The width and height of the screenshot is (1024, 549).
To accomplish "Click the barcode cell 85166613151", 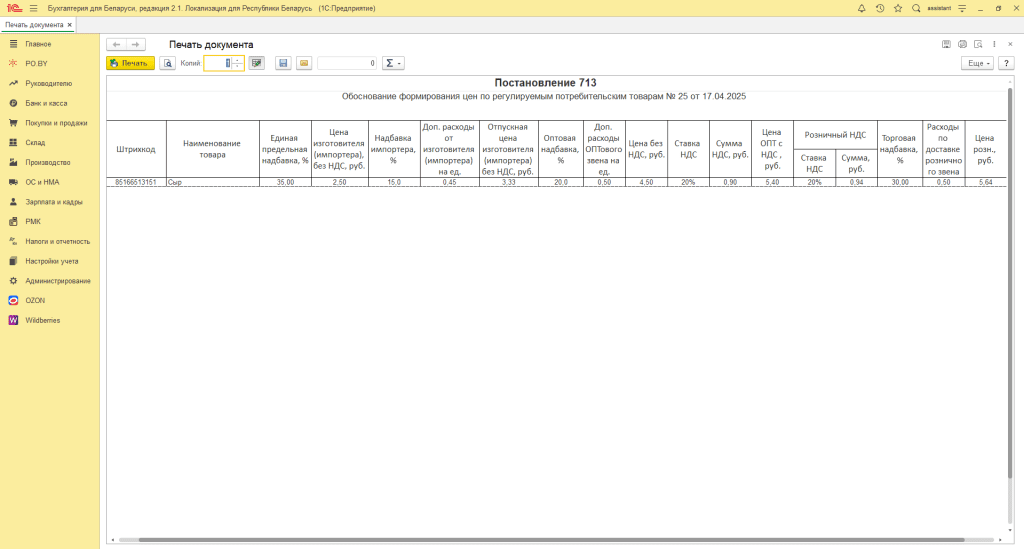I will [x=136, y=182].
